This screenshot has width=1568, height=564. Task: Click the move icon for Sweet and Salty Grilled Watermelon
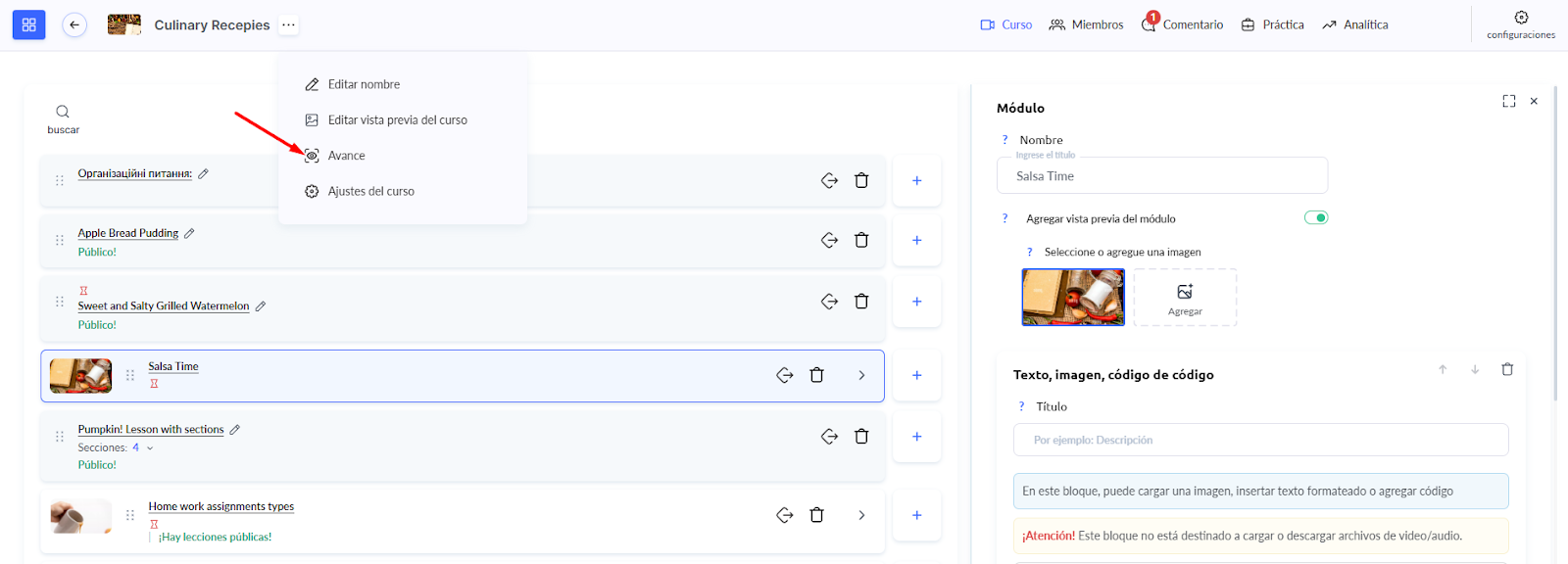pos(829,302)
